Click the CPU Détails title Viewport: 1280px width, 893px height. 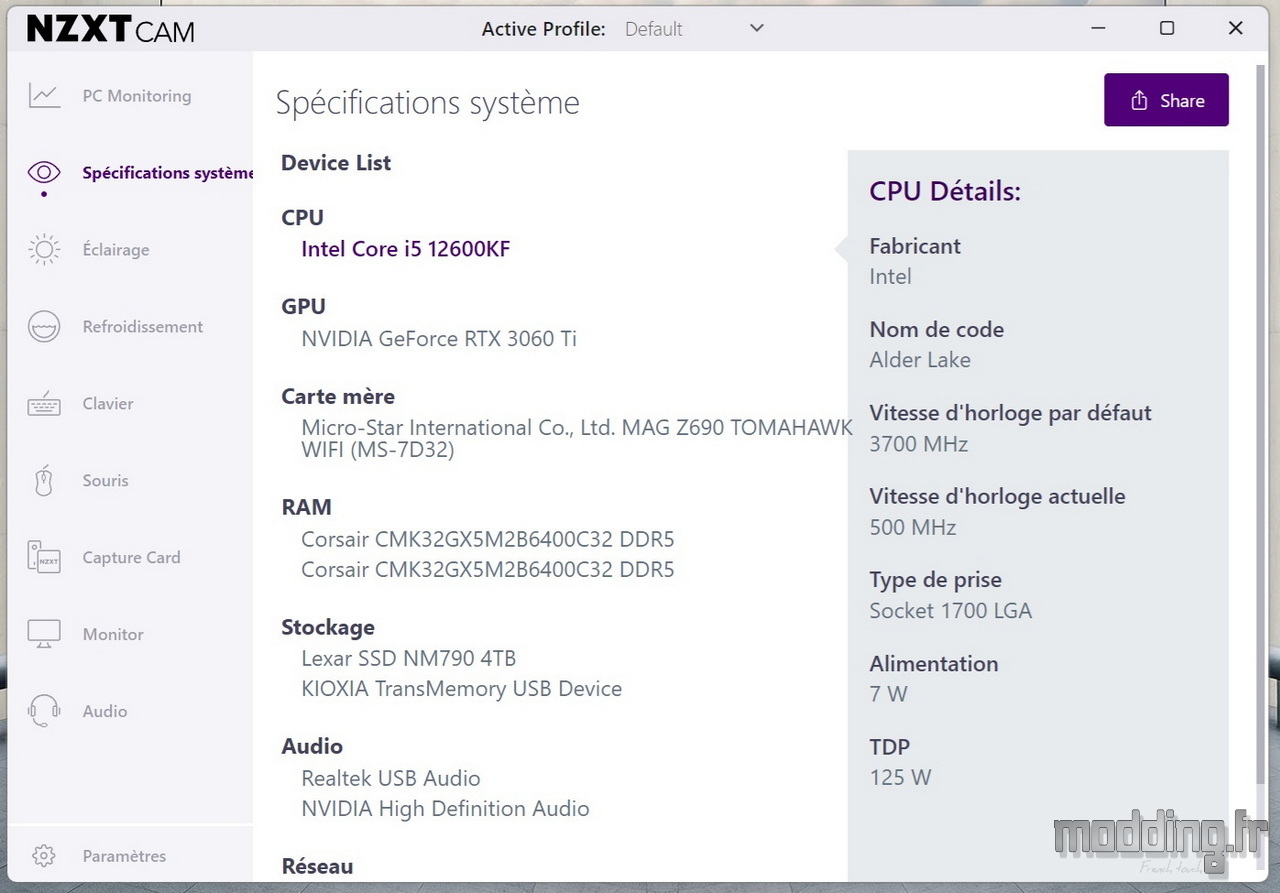click(x=945, y=191)
